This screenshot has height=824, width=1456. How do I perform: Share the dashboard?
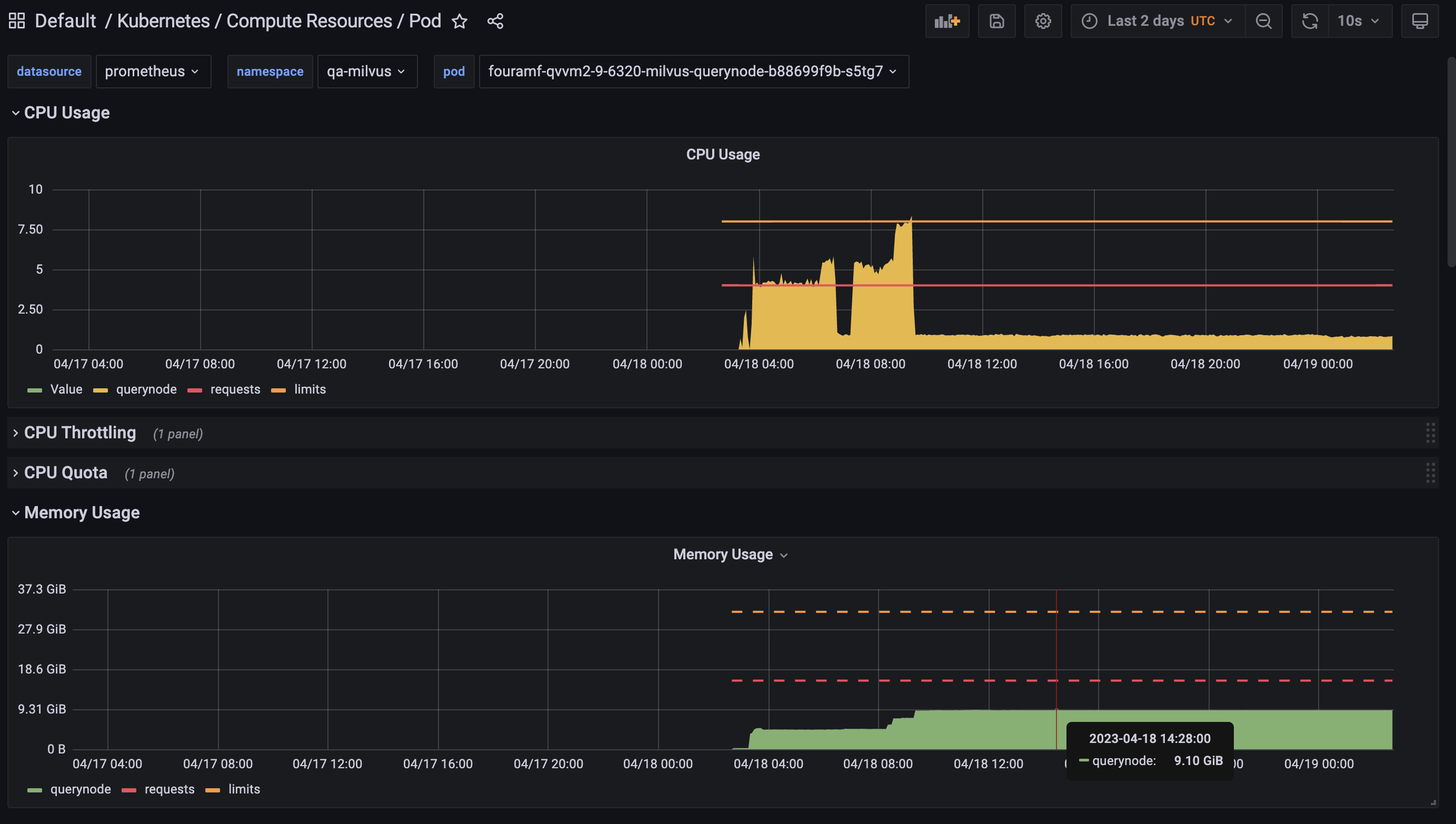495,21
